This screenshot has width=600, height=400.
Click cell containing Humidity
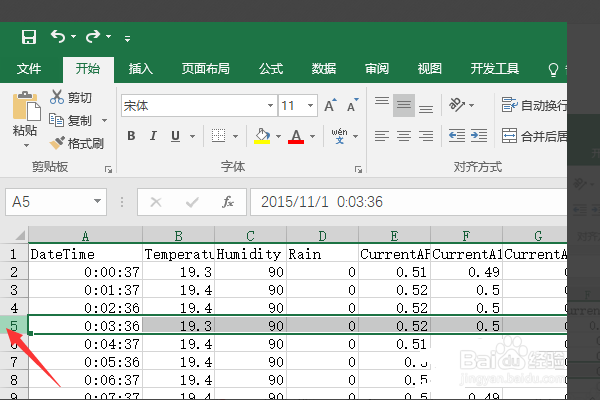tap(250, 254)
